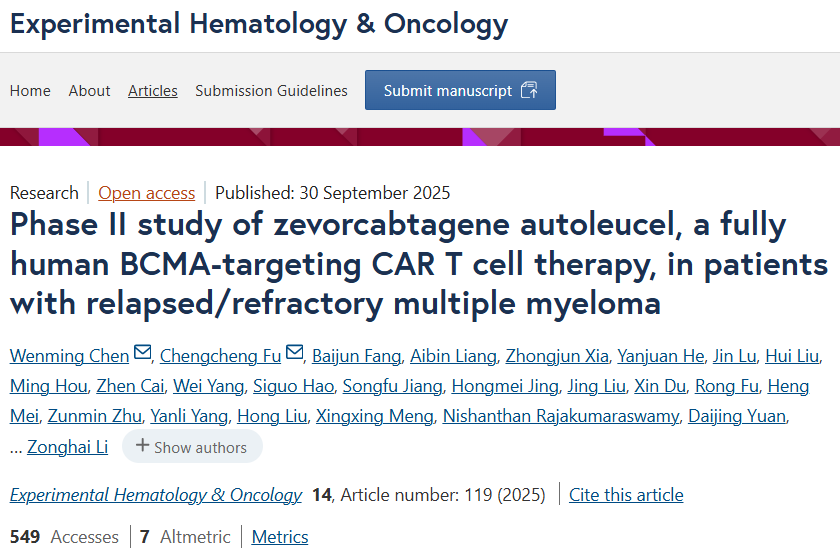Click the envelope icon beside Chengcheng Fu
The height and width of the screenshot is (549, 840).
(x=294, y=354)
